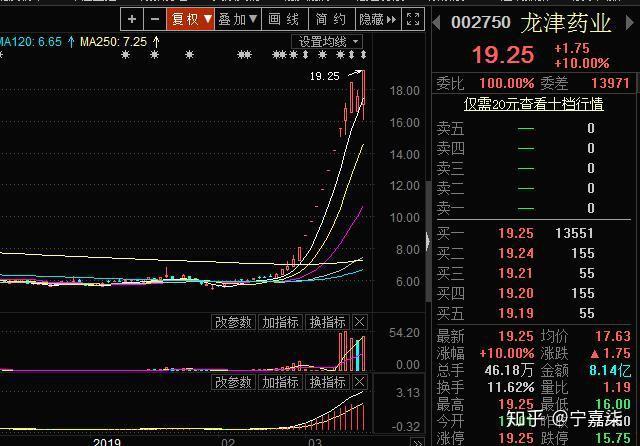Screen dimensions: 640x446
Task: Click stock code 002750
Action: click(x=481, y=22)
